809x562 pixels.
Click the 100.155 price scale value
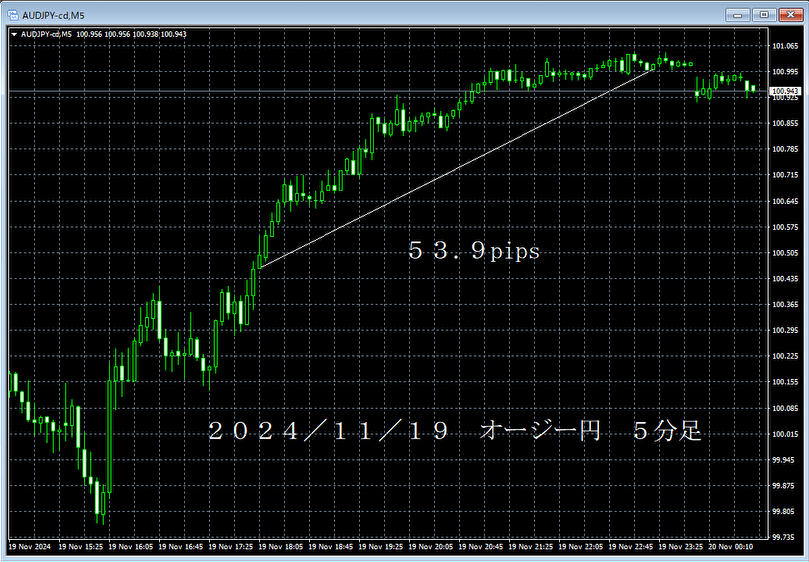click(785, 382)
